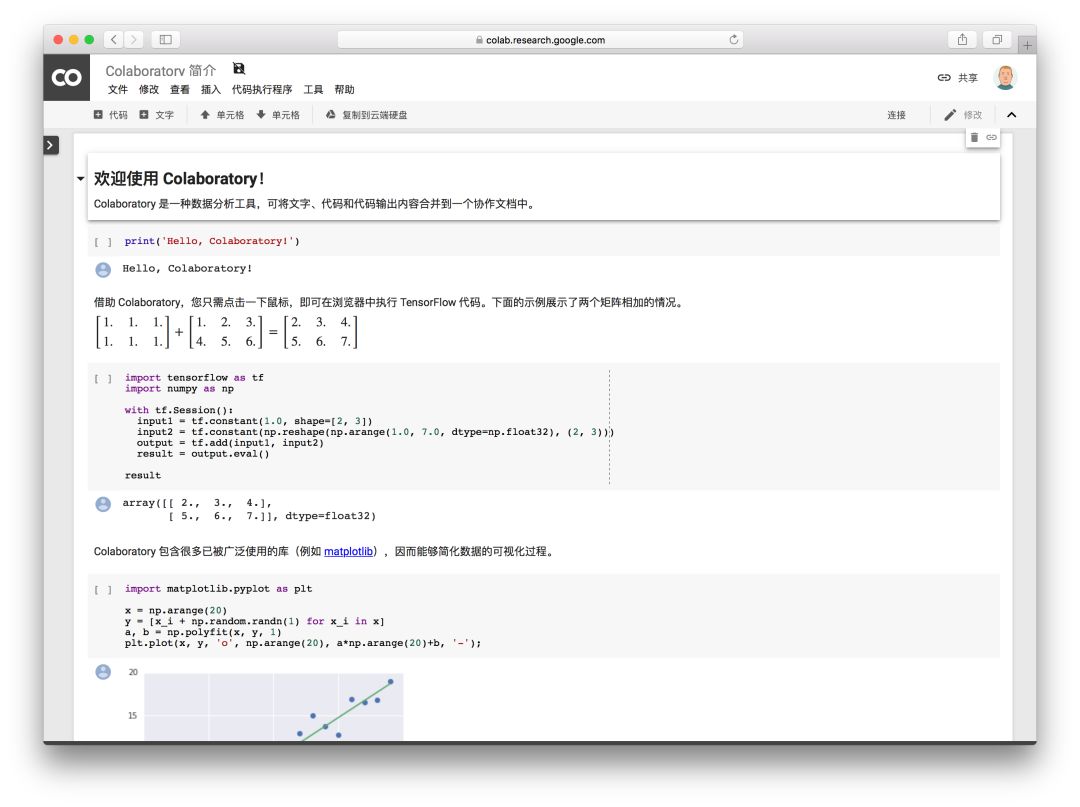Open the 查看 menu
Viewport: 1080px width, 807px height.
click(180, 90)
